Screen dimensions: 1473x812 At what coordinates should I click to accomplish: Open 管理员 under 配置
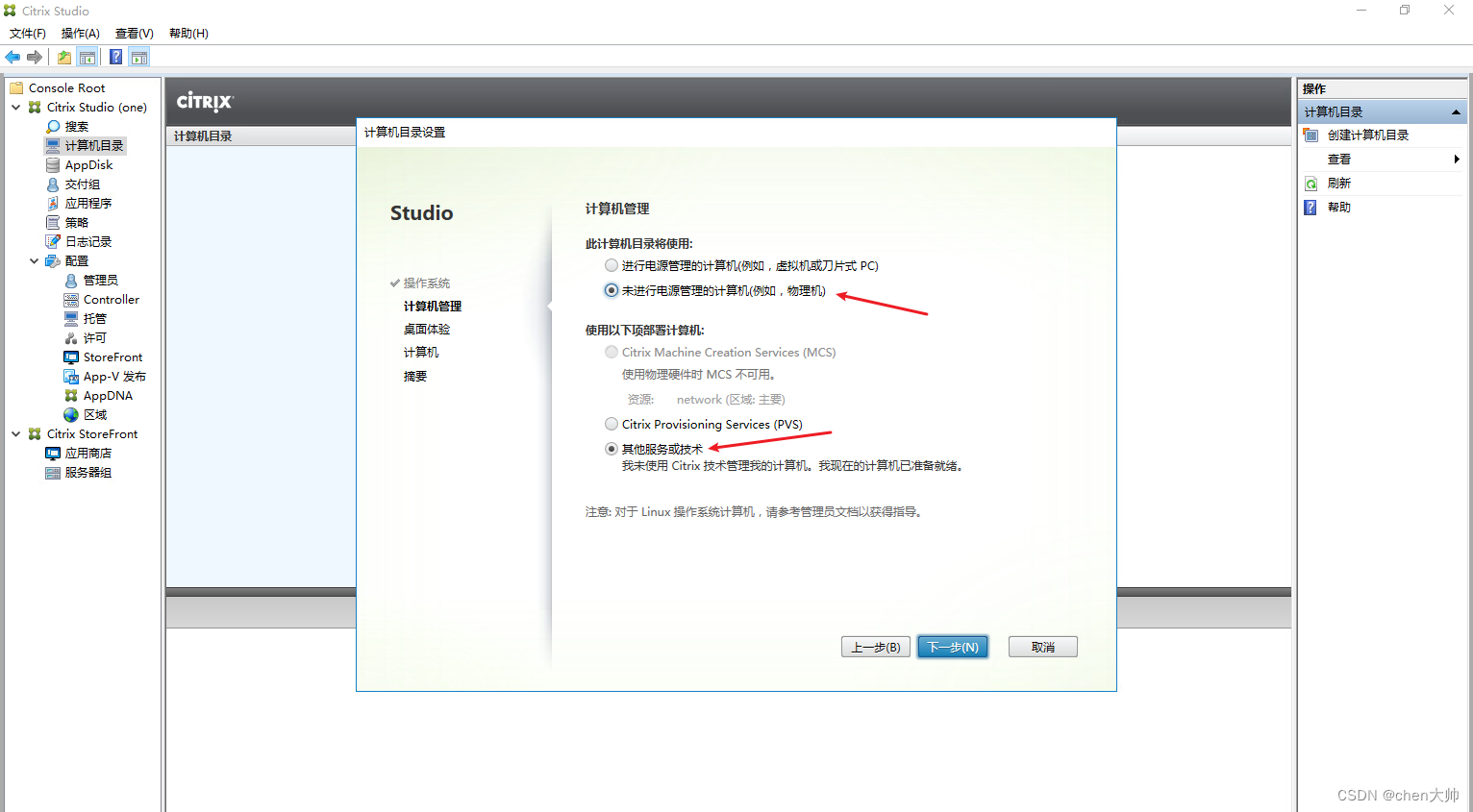[101, 280]
